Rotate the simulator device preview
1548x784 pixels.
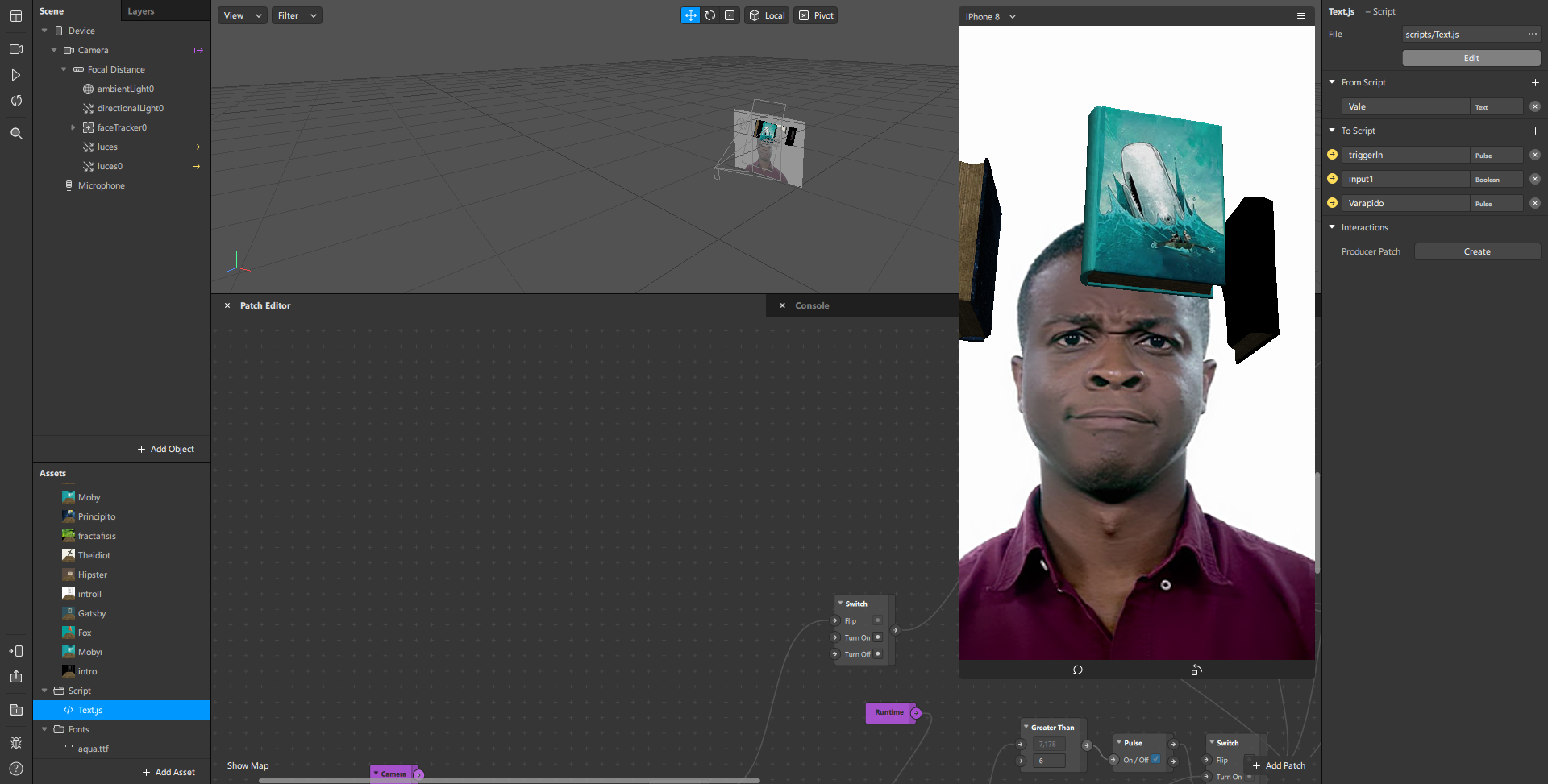1196,670
